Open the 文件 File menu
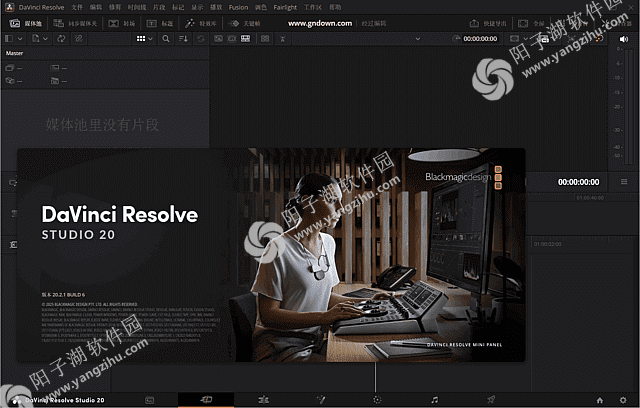640x408 pixels. [x=77, y=7]
